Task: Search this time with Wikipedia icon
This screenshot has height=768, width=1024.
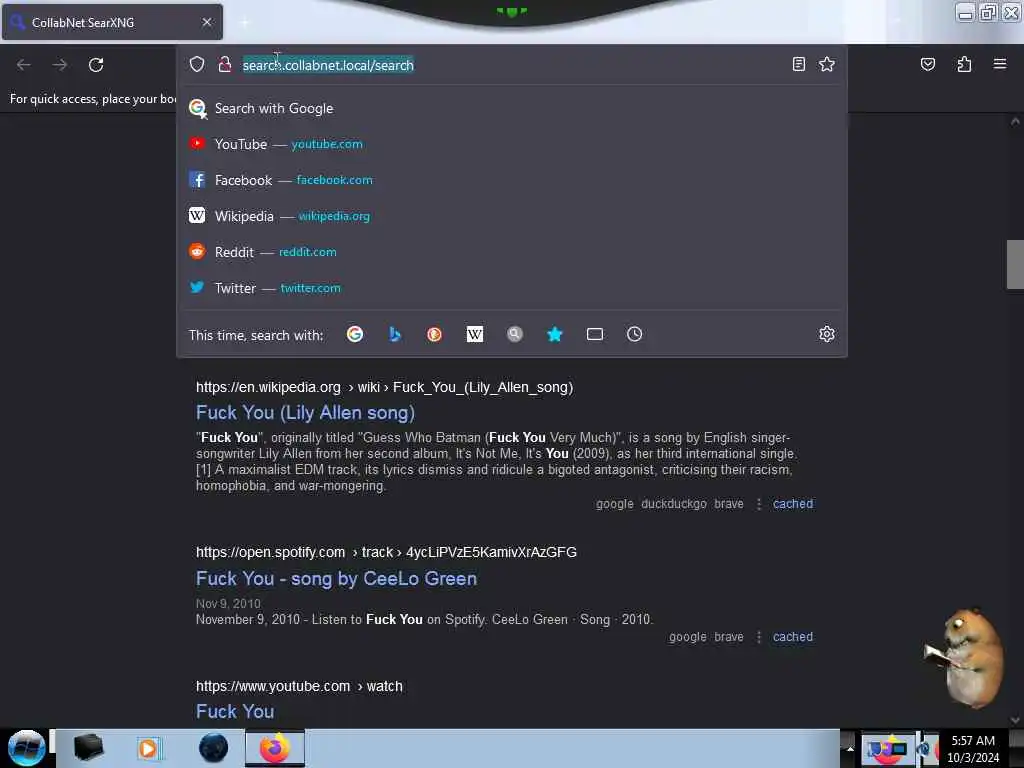Action: tap(475, 334)
